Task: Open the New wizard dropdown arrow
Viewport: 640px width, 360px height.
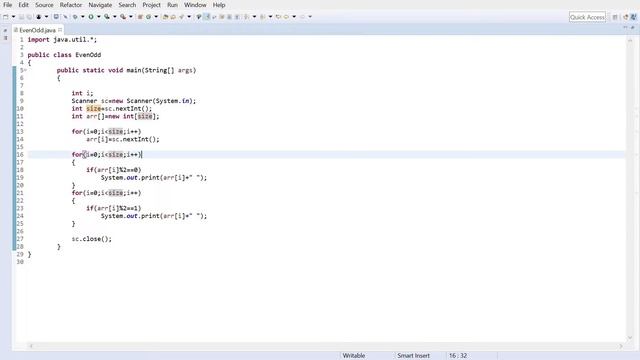Action: [13, 17]
